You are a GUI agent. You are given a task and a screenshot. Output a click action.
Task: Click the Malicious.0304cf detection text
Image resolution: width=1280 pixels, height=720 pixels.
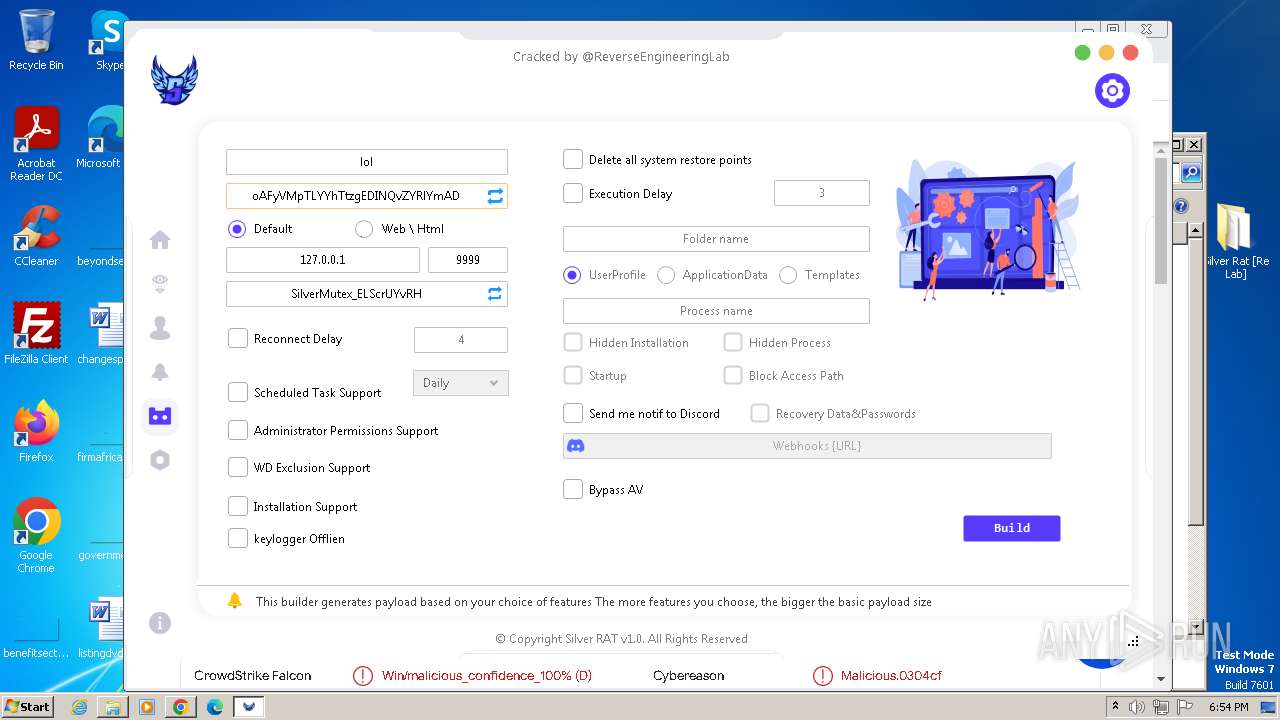click(891, 676)
